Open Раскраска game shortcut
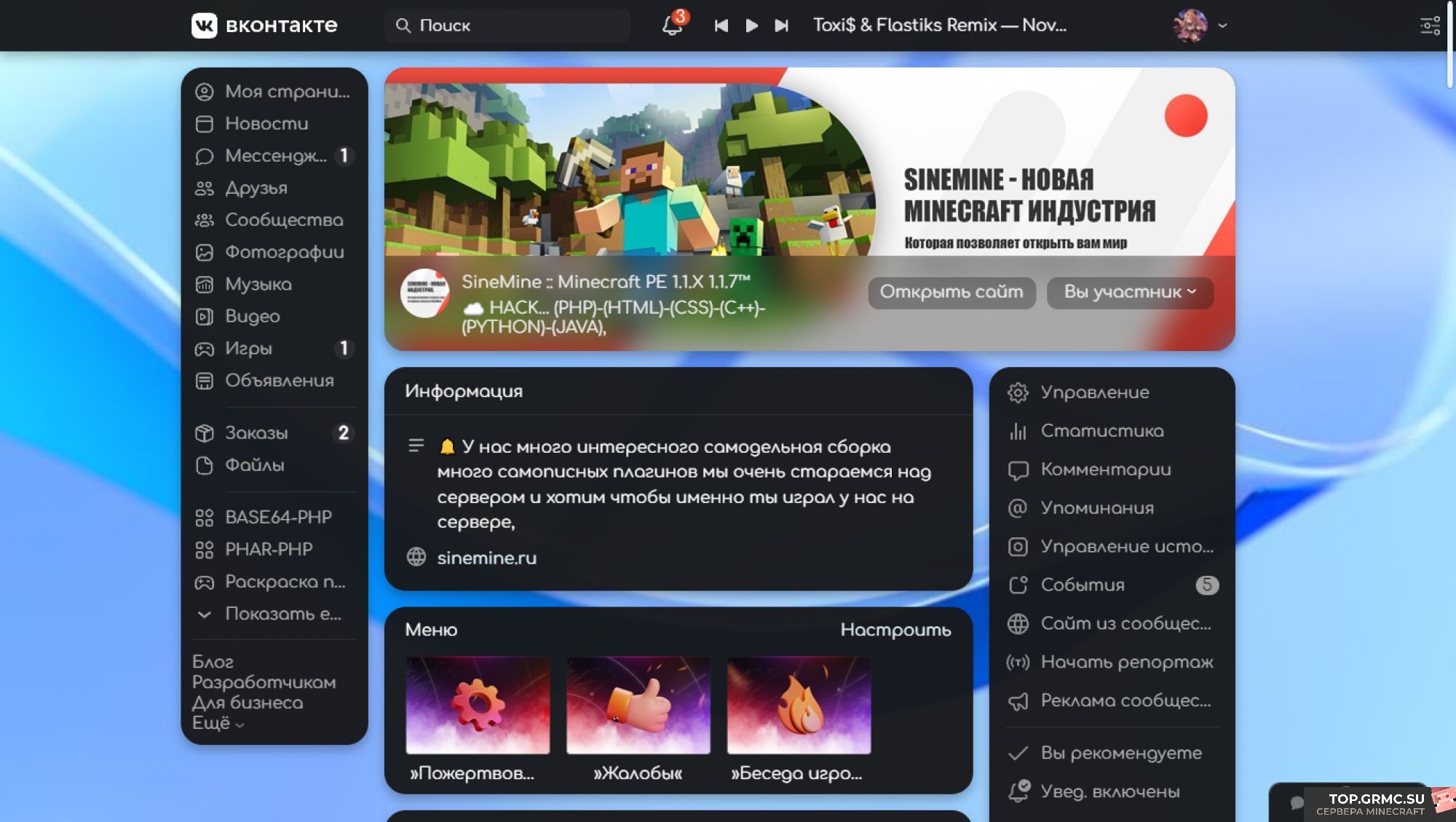1456x822 pixels. click(x=274, y=582)
